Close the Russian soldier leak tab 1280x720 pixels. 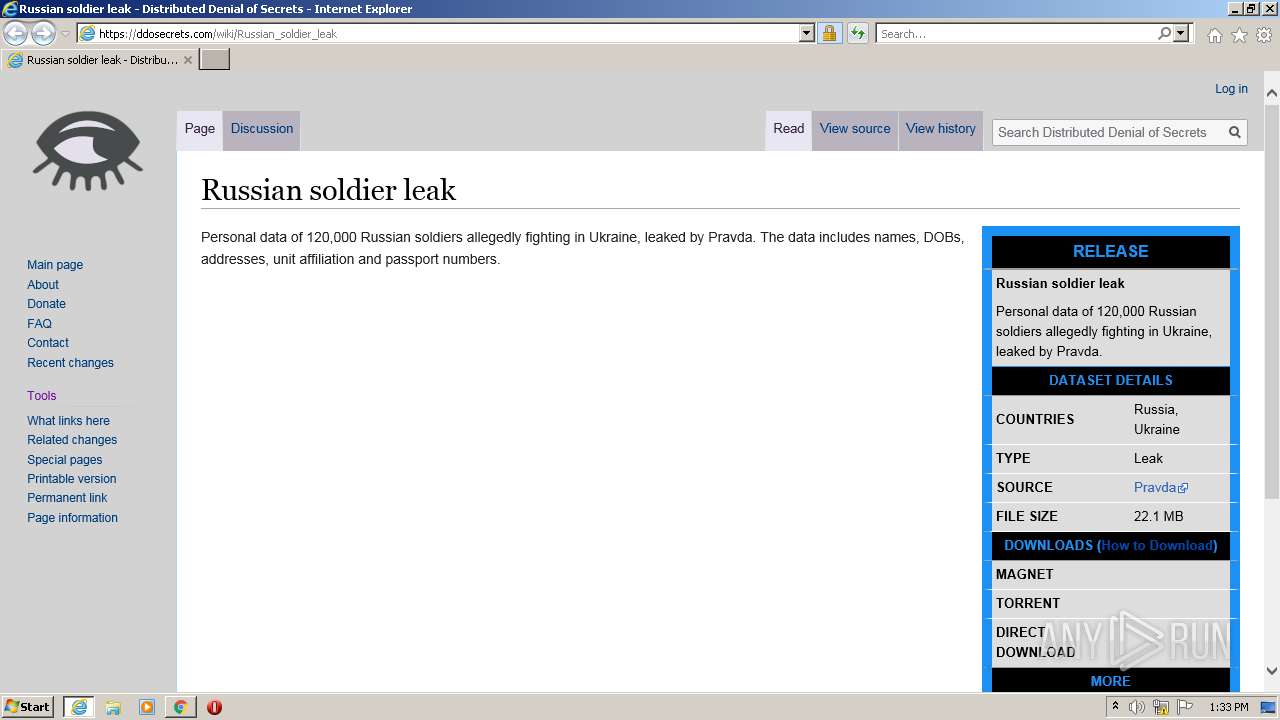pyautogui.click(x=187, y=60)
